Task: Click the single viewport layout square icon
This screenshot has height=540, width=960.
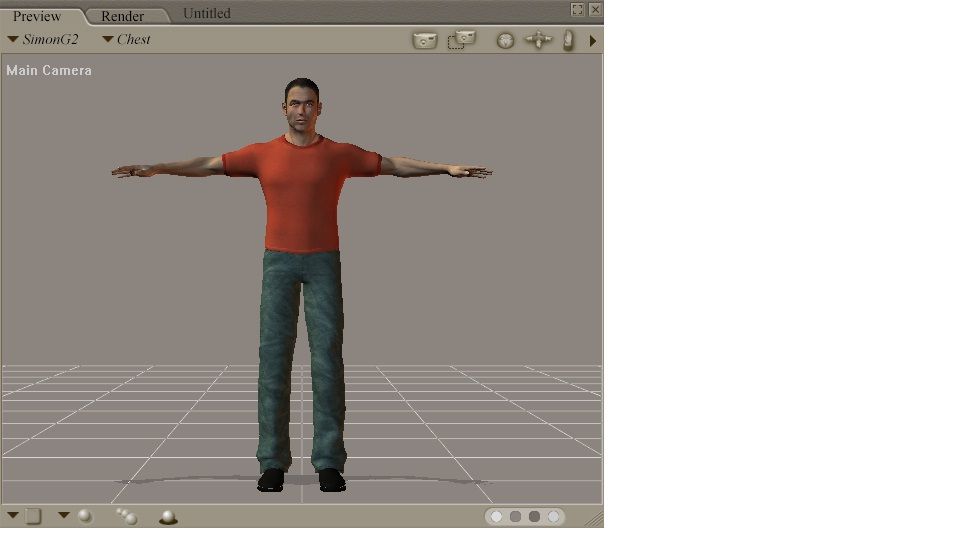Action: pyautogui.click(x=34, y=516)
